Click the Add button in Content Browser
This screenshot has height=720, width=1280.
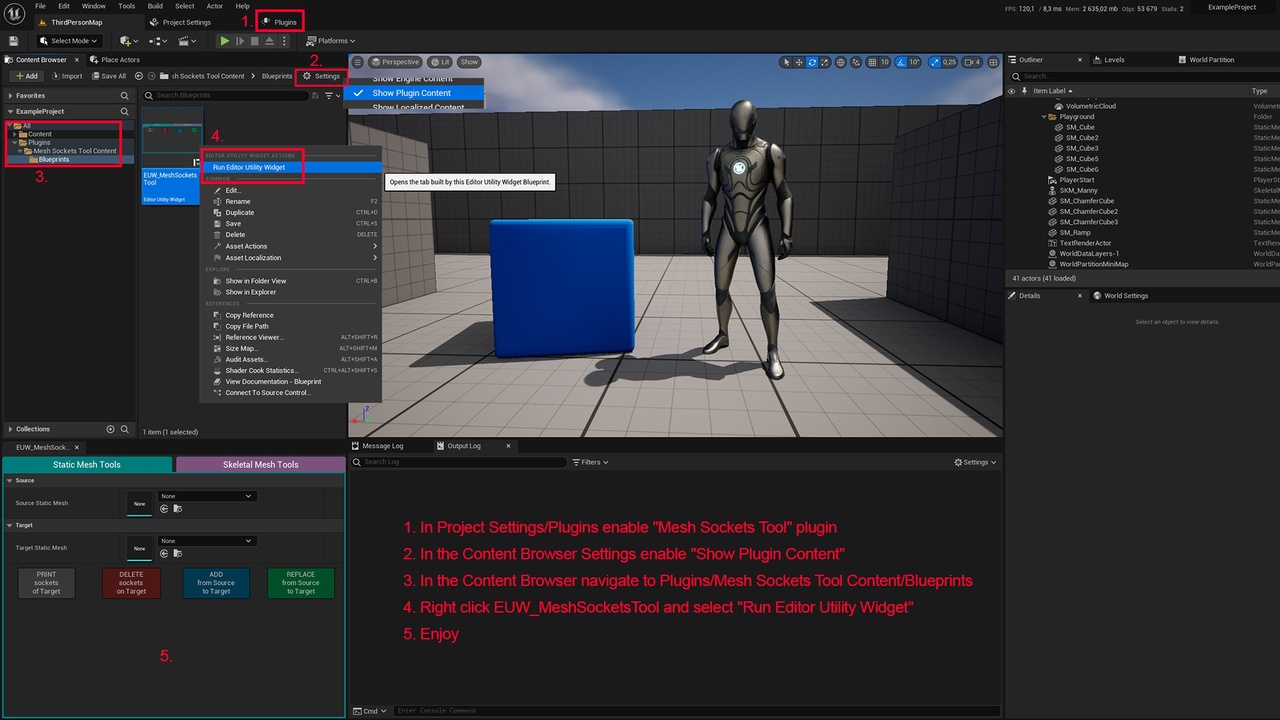pos(26,76)
